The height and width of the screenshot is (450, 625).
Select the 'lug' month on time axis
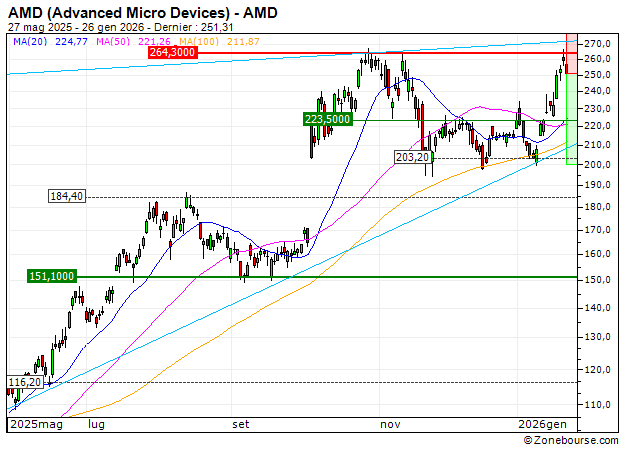tap(96, 424)
